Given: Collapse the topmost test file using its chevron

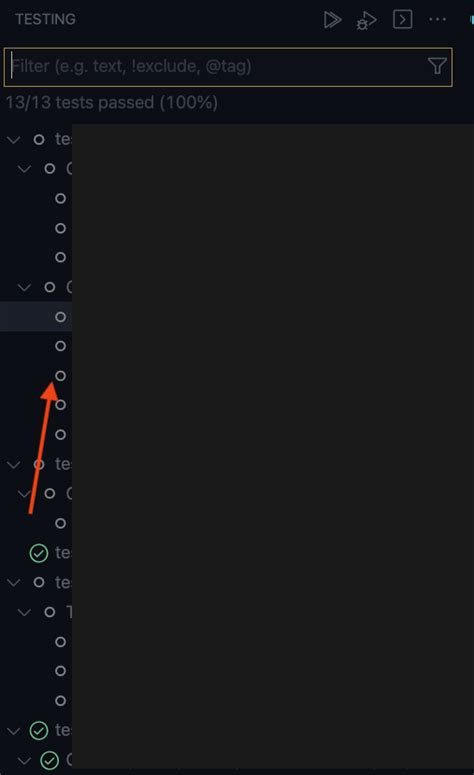Looking at the screenshot, I should [x=14, y=140].
